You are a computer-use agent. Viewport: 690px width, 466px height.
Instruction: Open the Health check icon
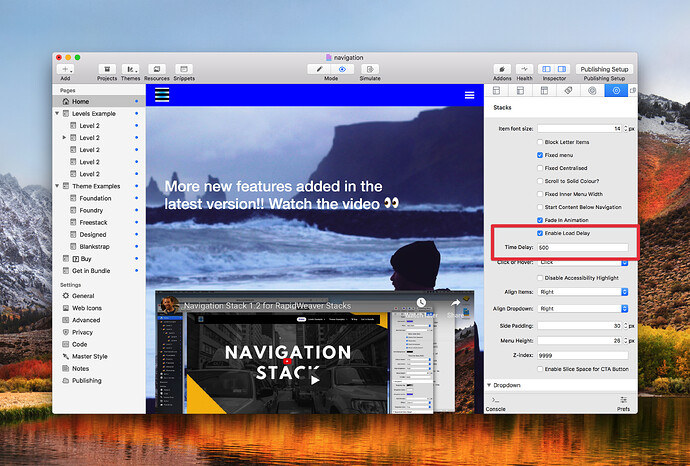pyautogui.click(x=525, y=69)
